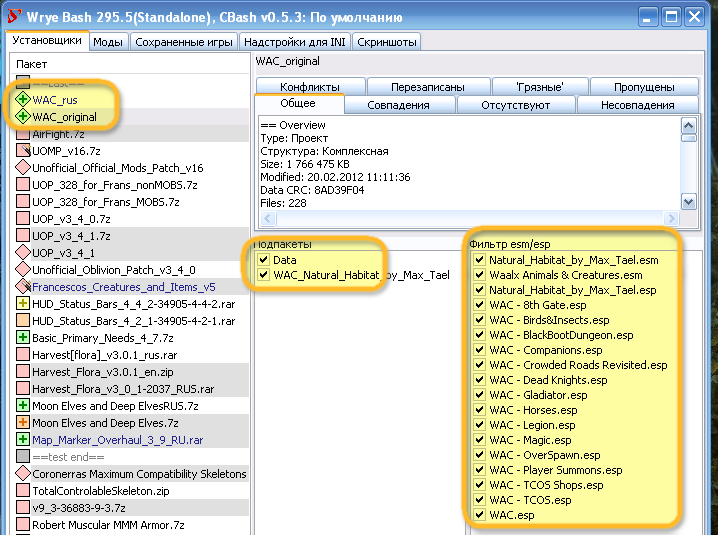Disable the WAC - 8th Gate.esp checkbox
The height and width of the screenshot is (535, 718).
click(479, 305)
